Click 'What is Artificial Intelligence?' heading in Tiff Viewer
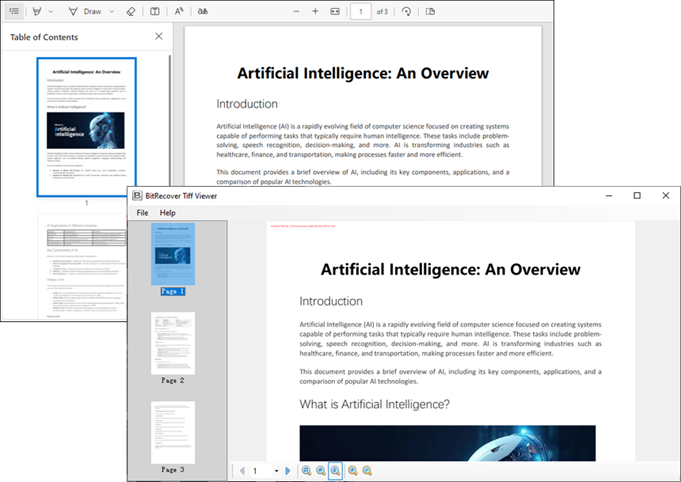681x482 pixels. pyautogui.click(x=374, y=404)
